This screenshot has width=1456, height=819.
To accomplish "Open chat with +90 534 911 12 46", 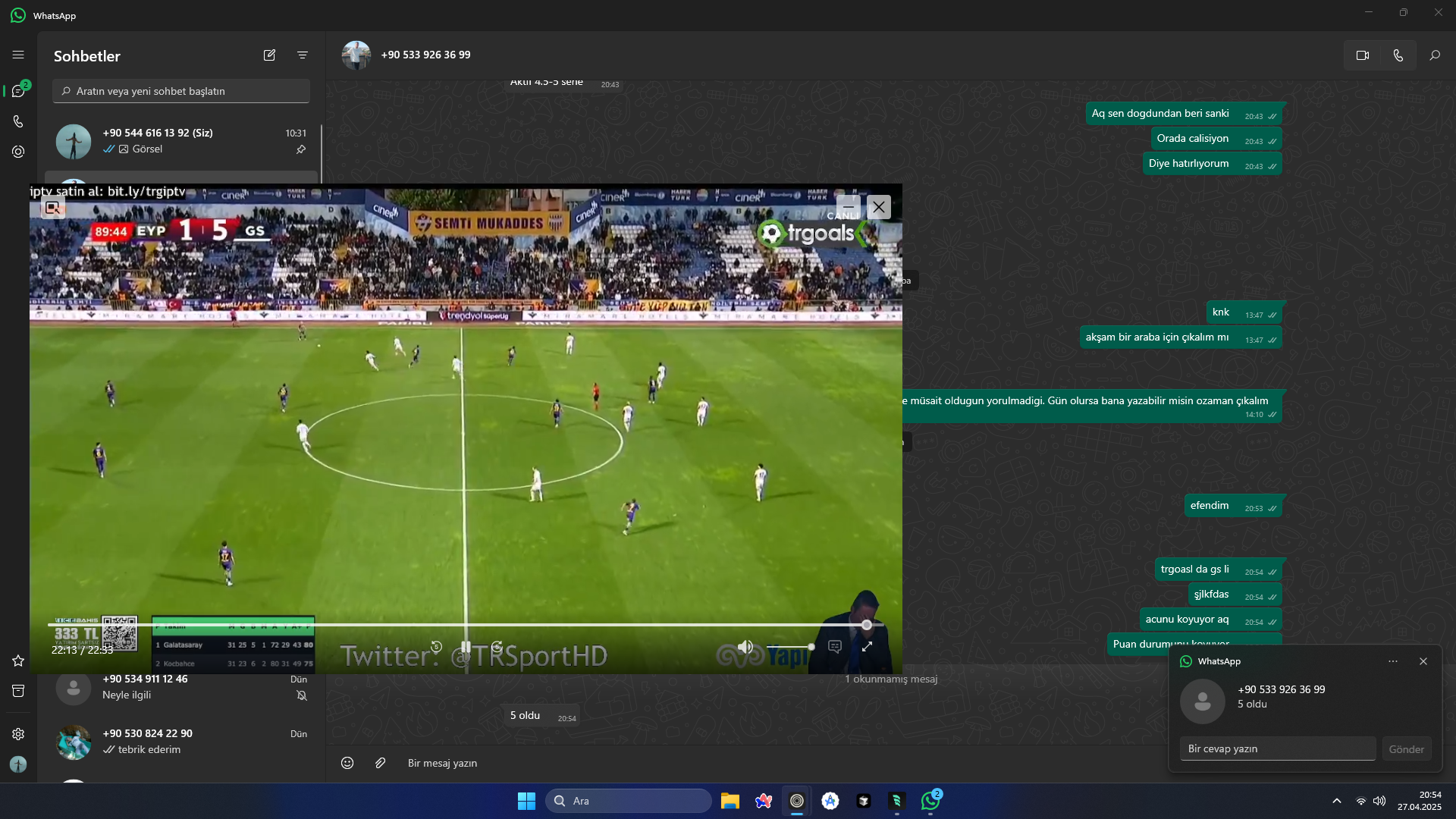I will point(182,687).
